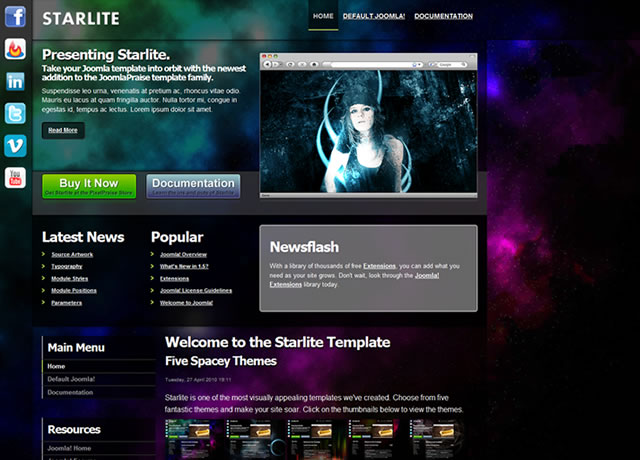This screenshot has height=460, width=640.
Task: Click Joomla! Extensions link in Newsflash text
Action: tap(427, 276)
